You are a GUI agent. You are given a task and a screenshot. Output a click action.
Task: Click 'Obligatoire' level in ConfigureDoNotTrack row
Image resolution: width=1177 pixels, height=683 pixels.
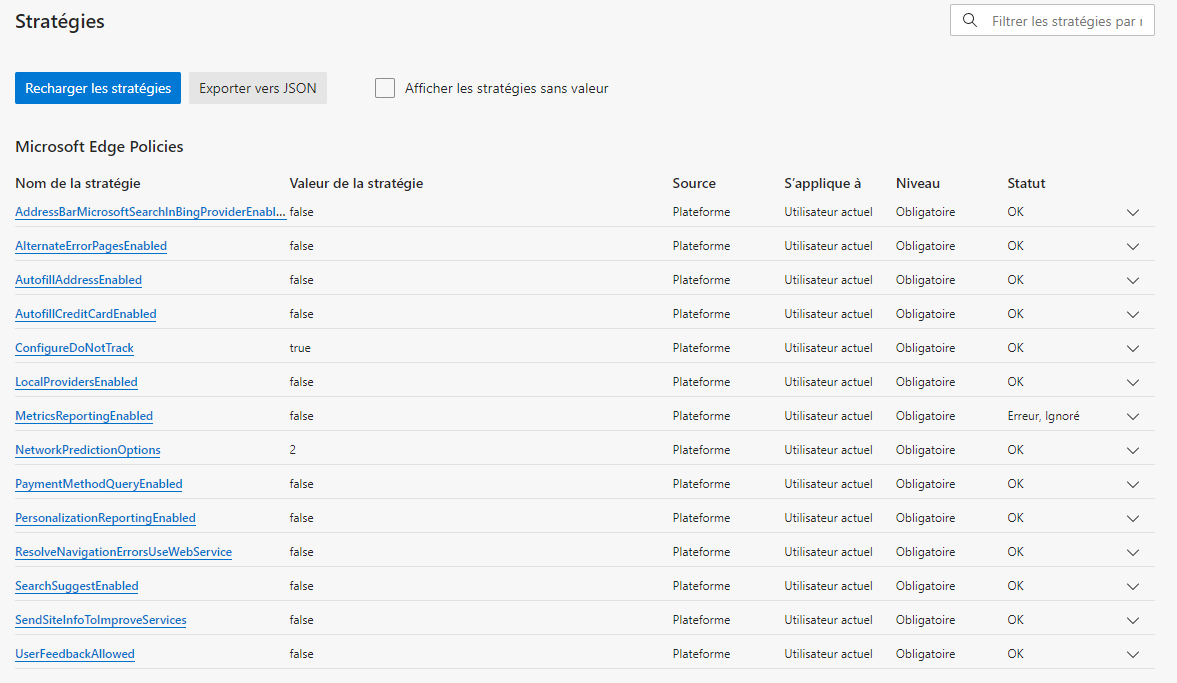[926, 348]
